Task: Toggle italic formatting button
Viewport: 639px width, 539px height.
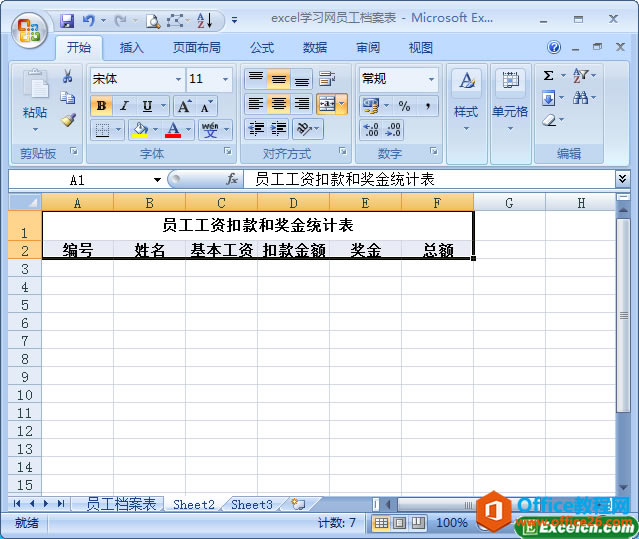Action: [x=124, y=106]
